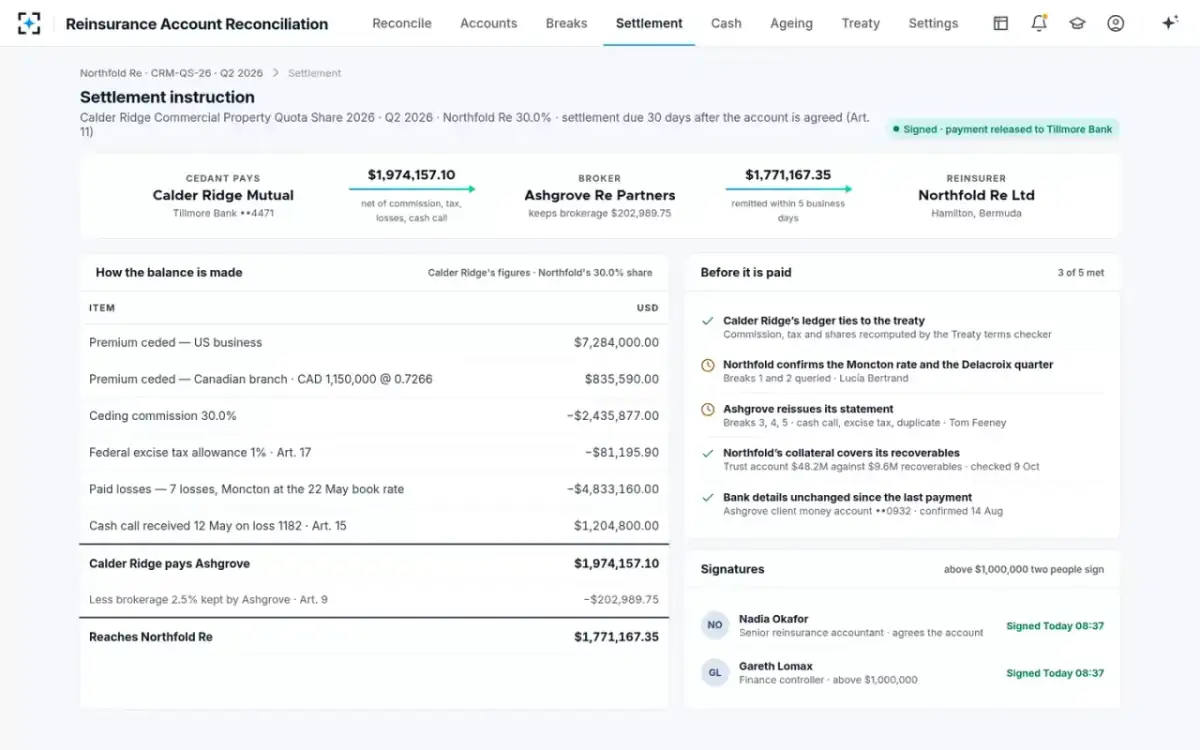Click Premium ceded — US business row
This screenshot has height=750, width=1200.
374,342
